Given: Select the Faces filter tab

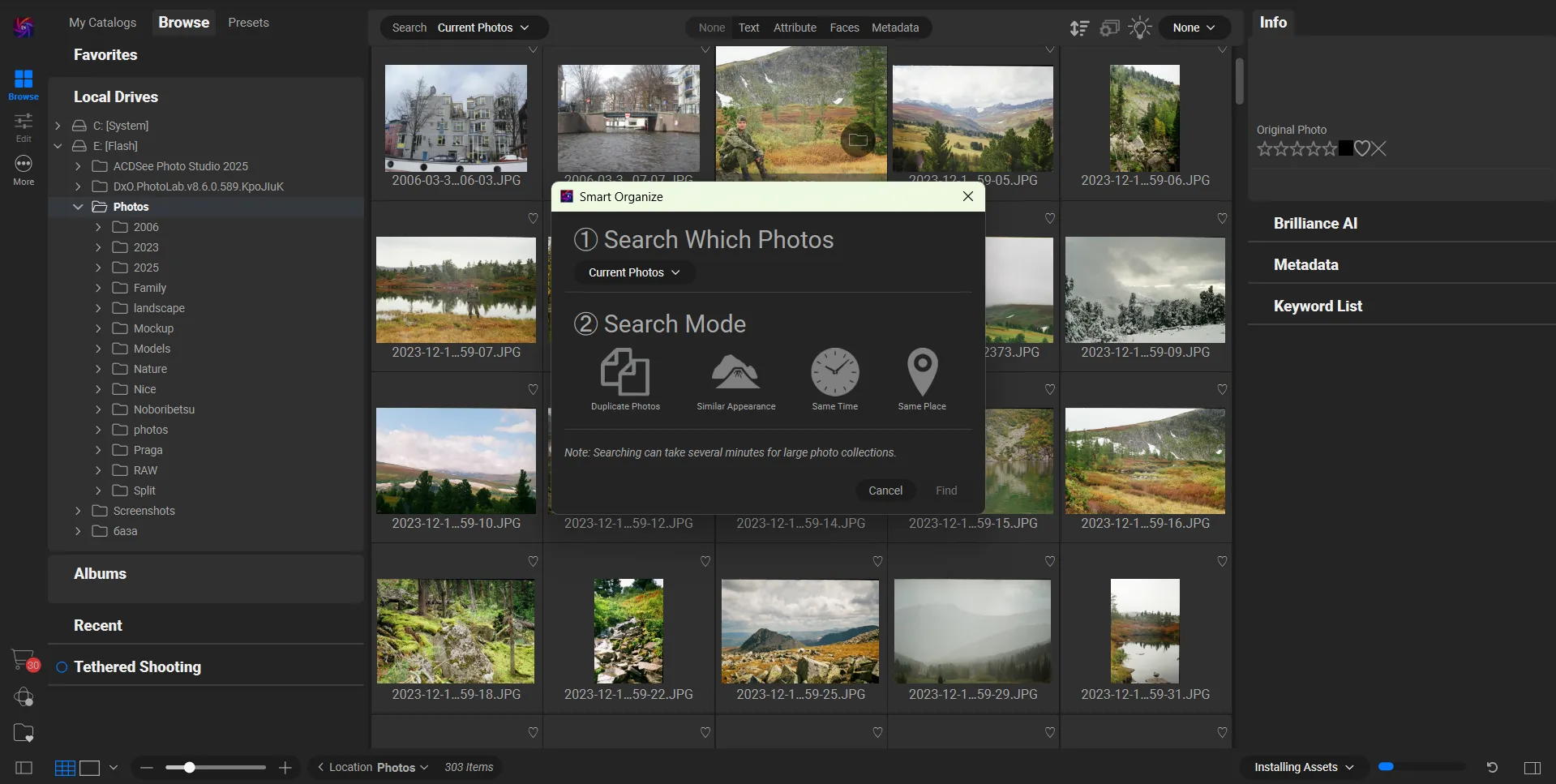Looking at the screenshot, I should pyautogui.click(x=844, y=28).
